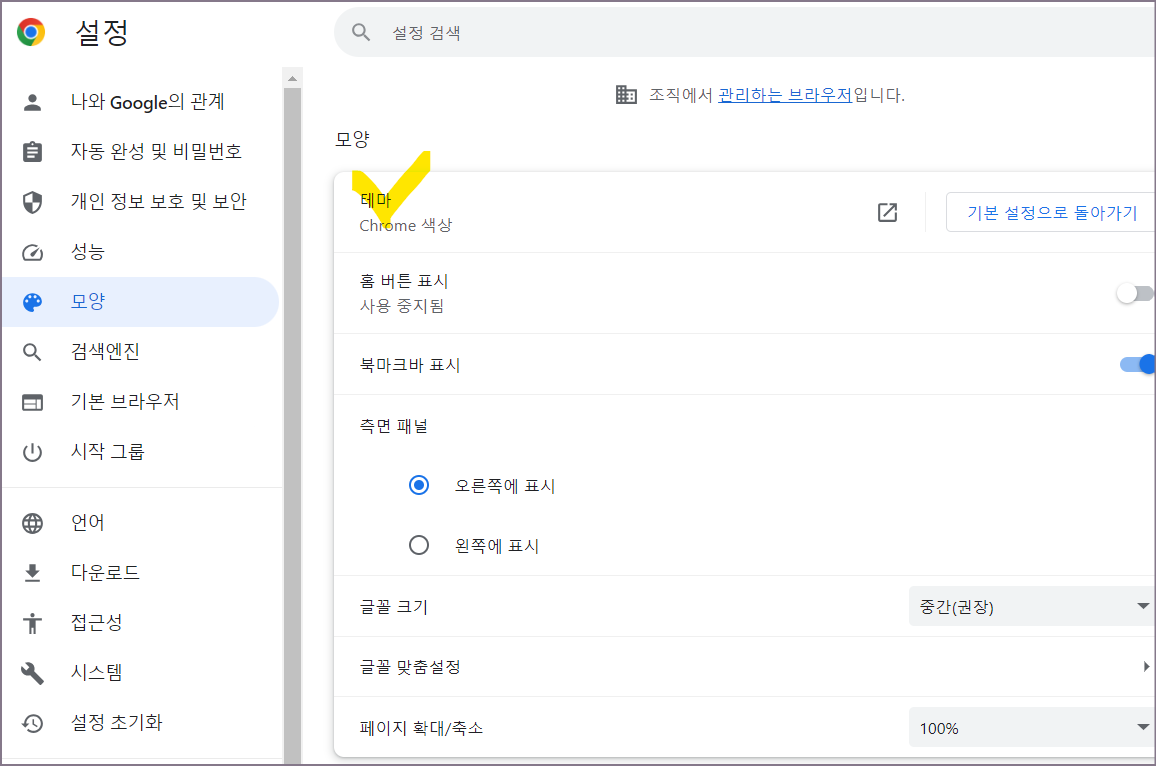The image size is (1156, 766).
Task: Select the 언어 globe icon
Action: (x=31, y=521)
